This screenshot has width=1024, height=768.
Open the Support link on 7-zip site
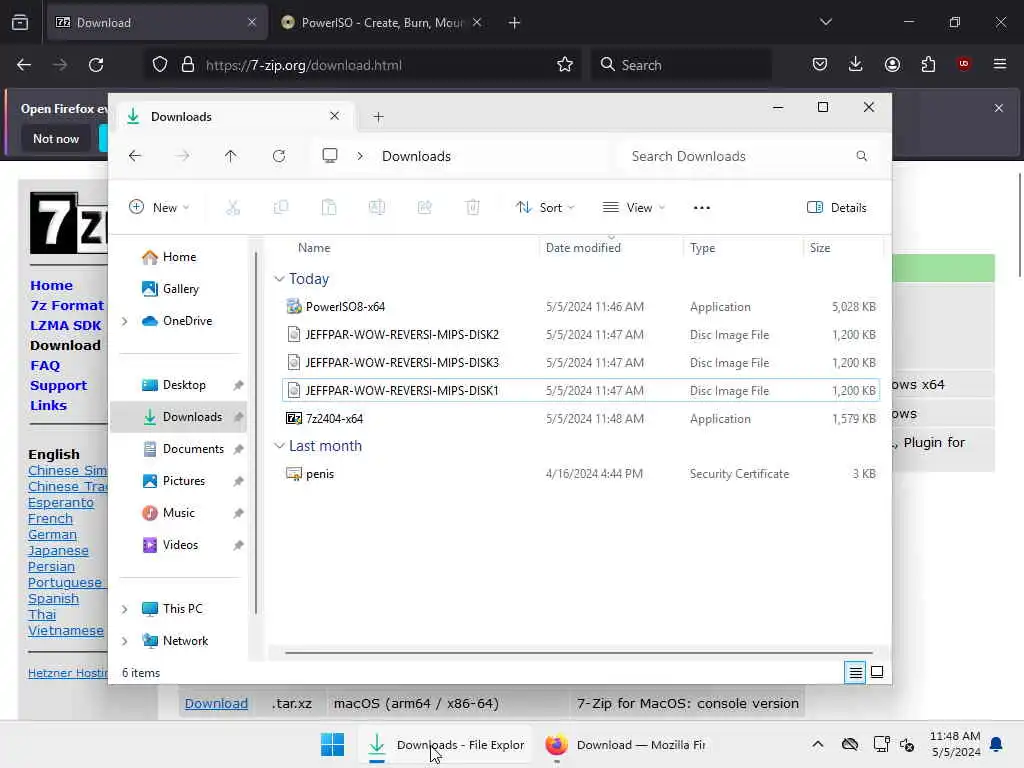click(x=58, y=385)
